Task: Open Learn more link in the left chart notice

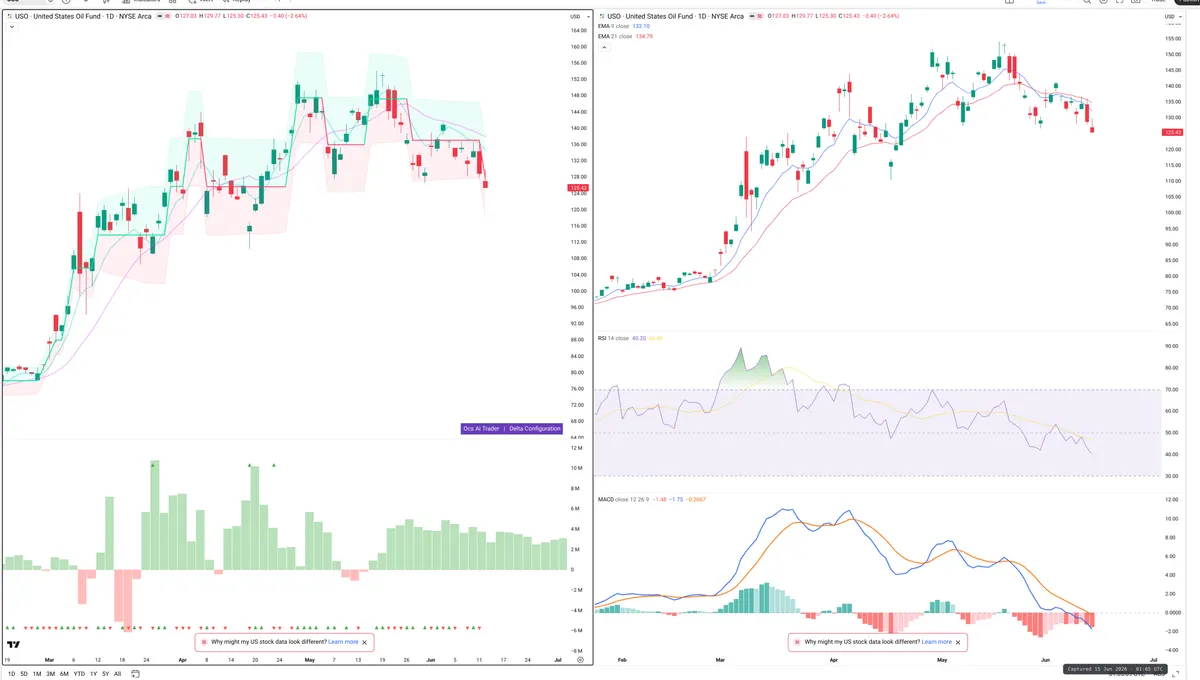Action: [x=343, y=642]
